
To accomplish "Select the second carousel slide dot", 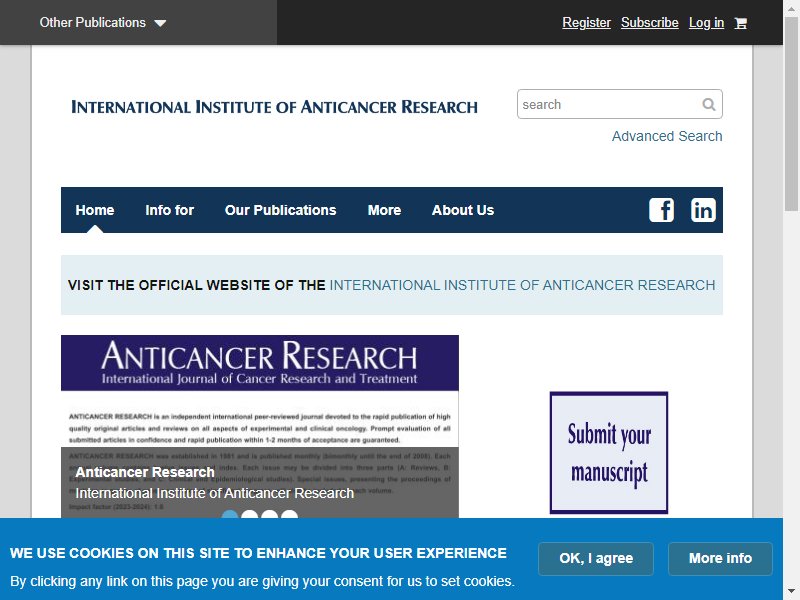I will point(249,514).
